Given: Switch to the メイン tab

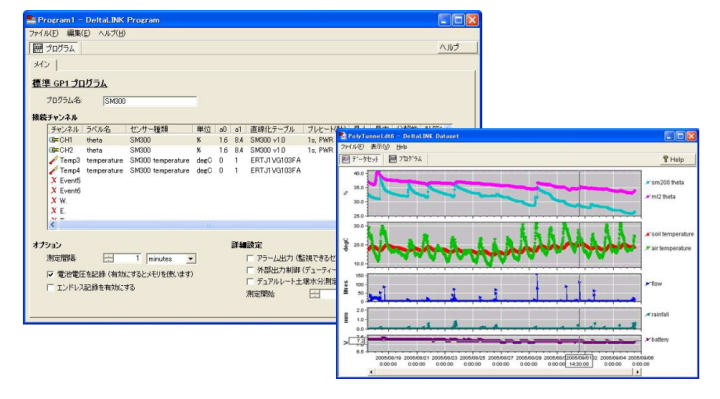Looking at the screenshot, I should pos(42,65).
